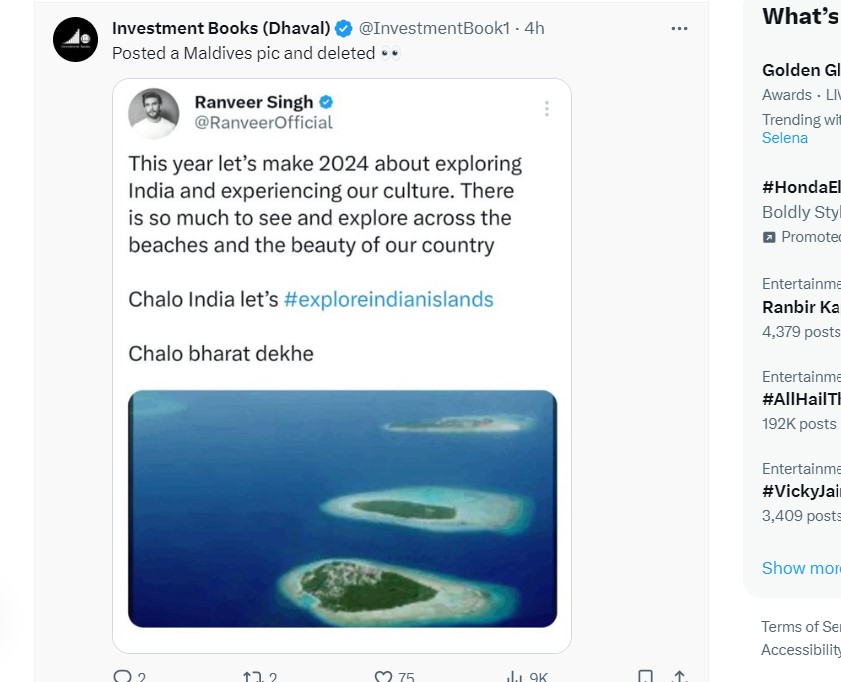This screenshot has height=682, width=841.
Task: Open Investment Books profile avatar
Action: coord(76,40)
